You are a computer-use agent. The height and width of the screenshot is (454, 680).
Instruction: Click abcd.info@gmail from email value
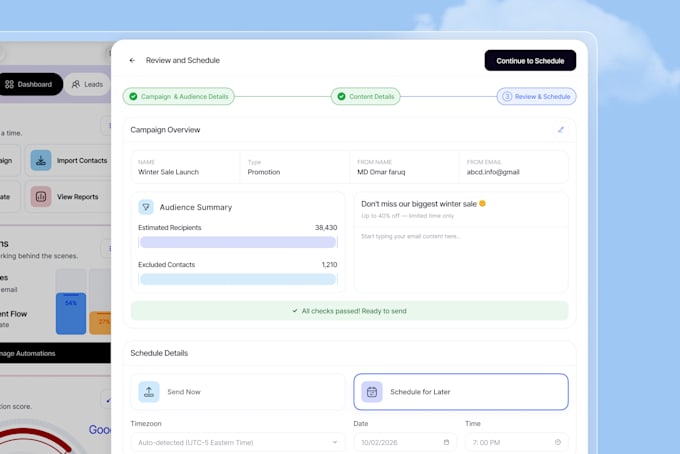point(493,172)
